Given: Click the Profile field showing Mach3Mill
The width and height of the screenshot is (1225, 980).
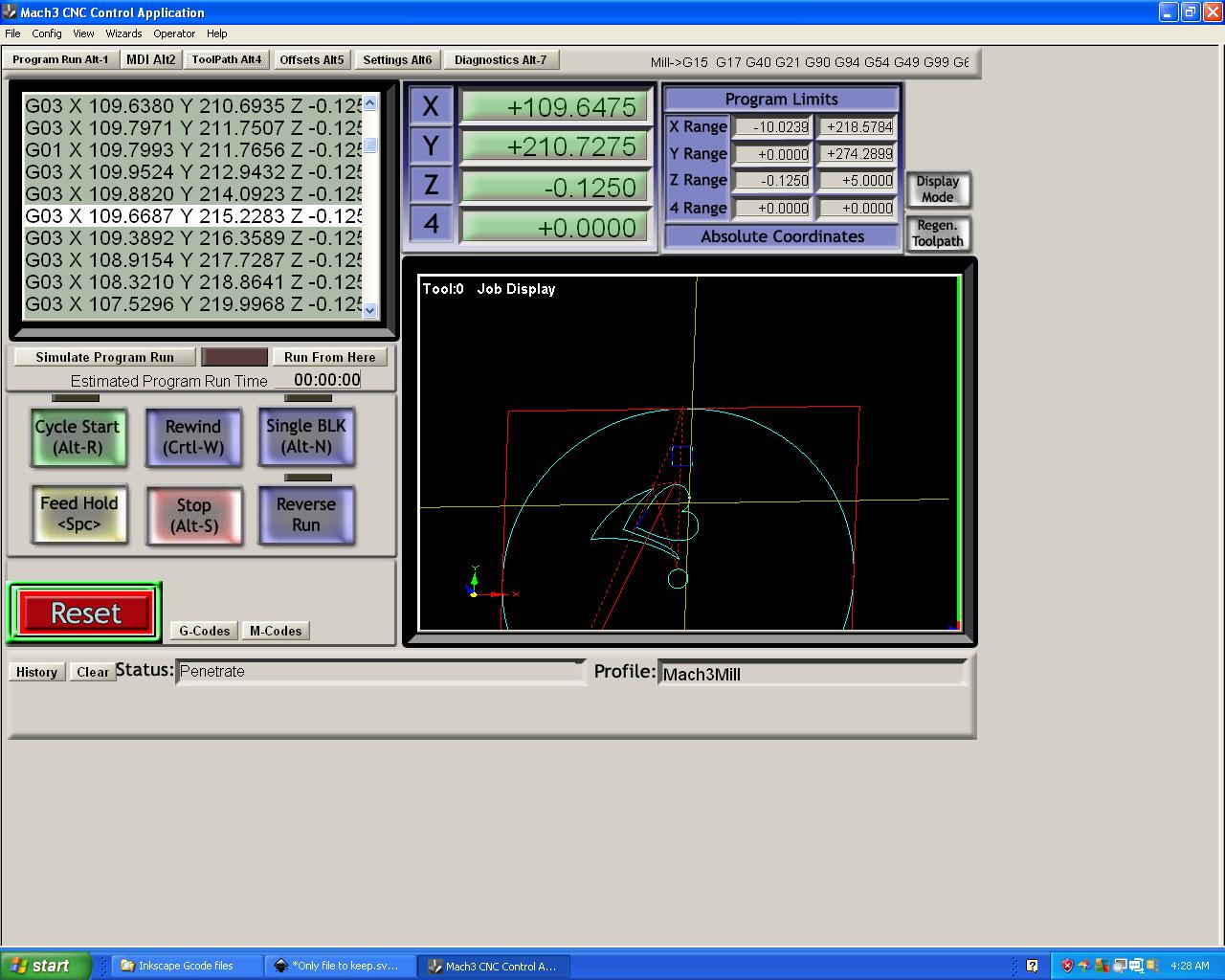Looking at the screenshot, I should 813,674.
